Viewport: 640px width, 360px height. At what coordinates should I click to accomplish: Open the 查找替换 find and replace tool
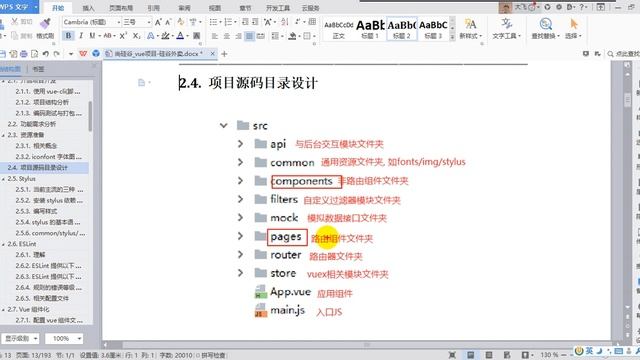coord(546,29)
